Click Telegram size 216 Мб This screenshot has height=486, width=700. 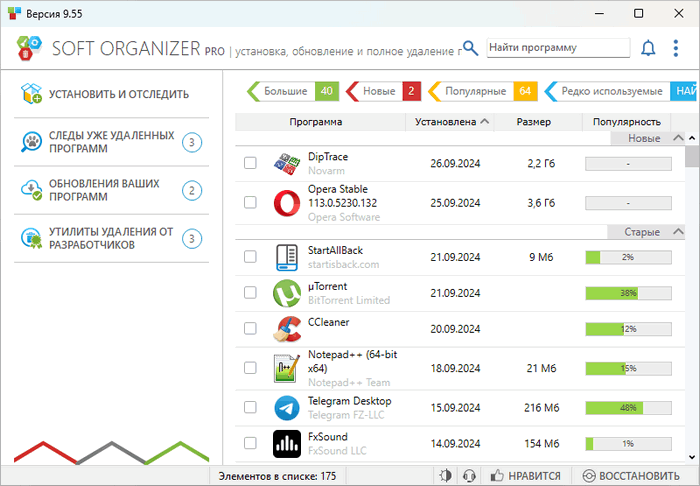[x=541, y=408]
